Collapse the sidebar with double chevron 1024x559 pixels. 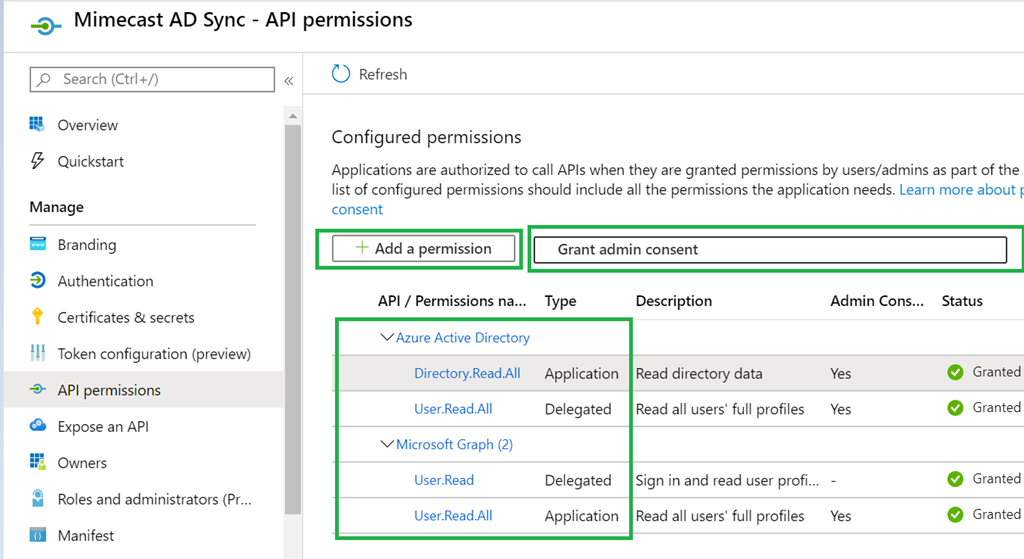[x=289, y=81]
